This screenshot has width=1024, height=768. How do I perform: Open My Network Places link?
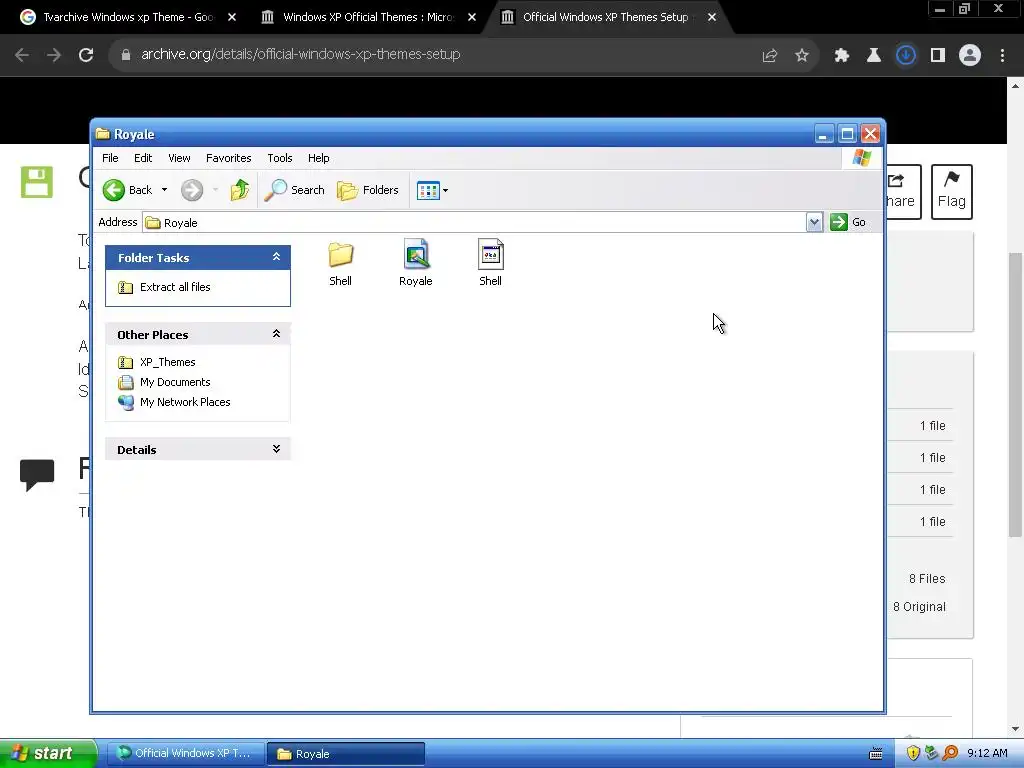pos(185,402)
